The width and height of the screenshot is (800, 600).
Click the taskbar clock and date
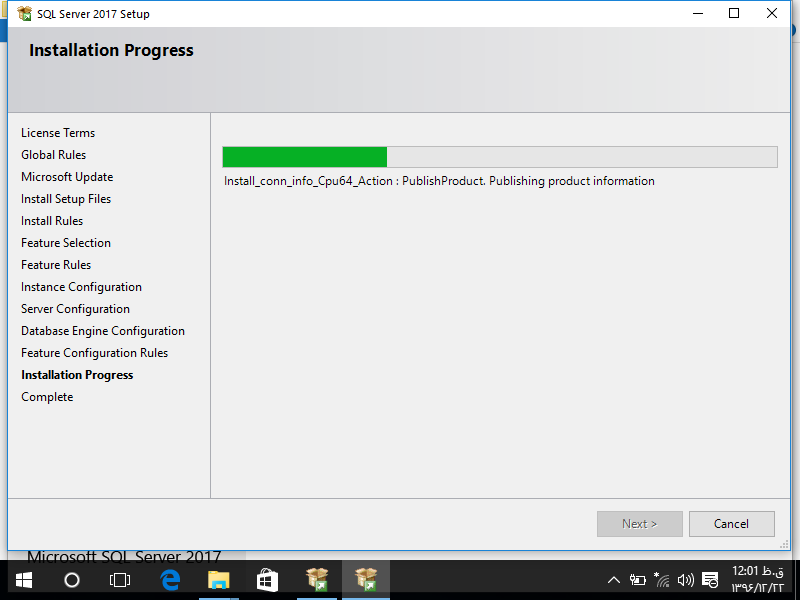point(758,579)
